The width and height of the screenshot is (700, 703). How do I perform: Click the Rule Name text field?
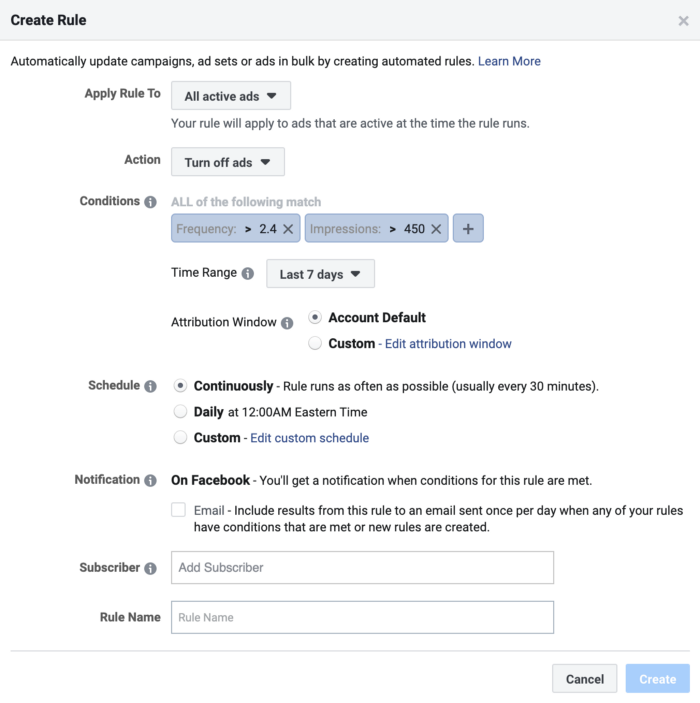tap(362, 617)
